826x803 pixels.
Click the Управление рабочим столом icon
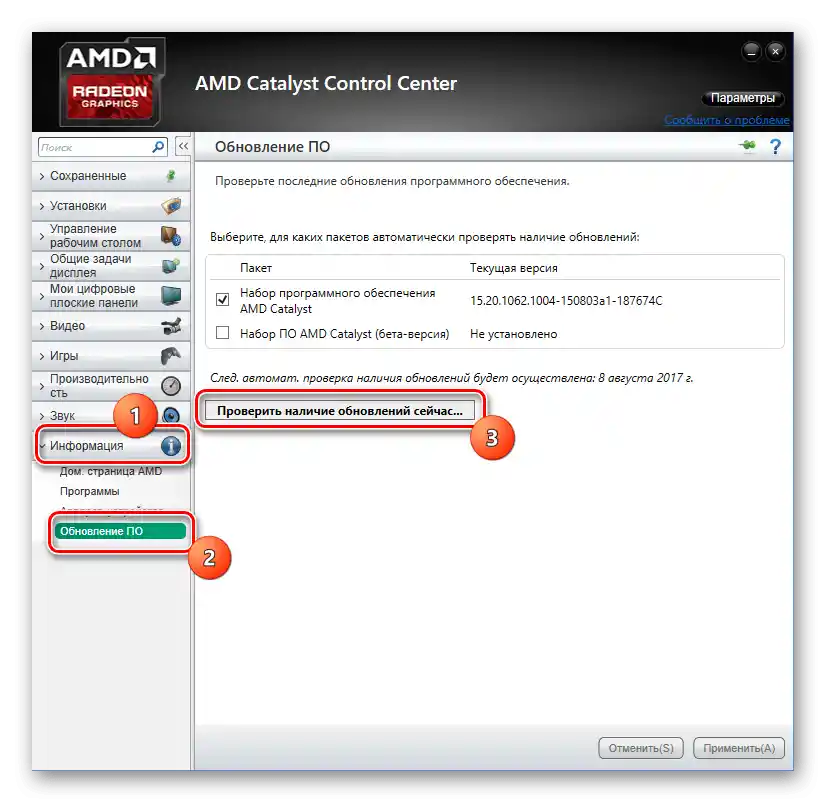click(171, 236)
